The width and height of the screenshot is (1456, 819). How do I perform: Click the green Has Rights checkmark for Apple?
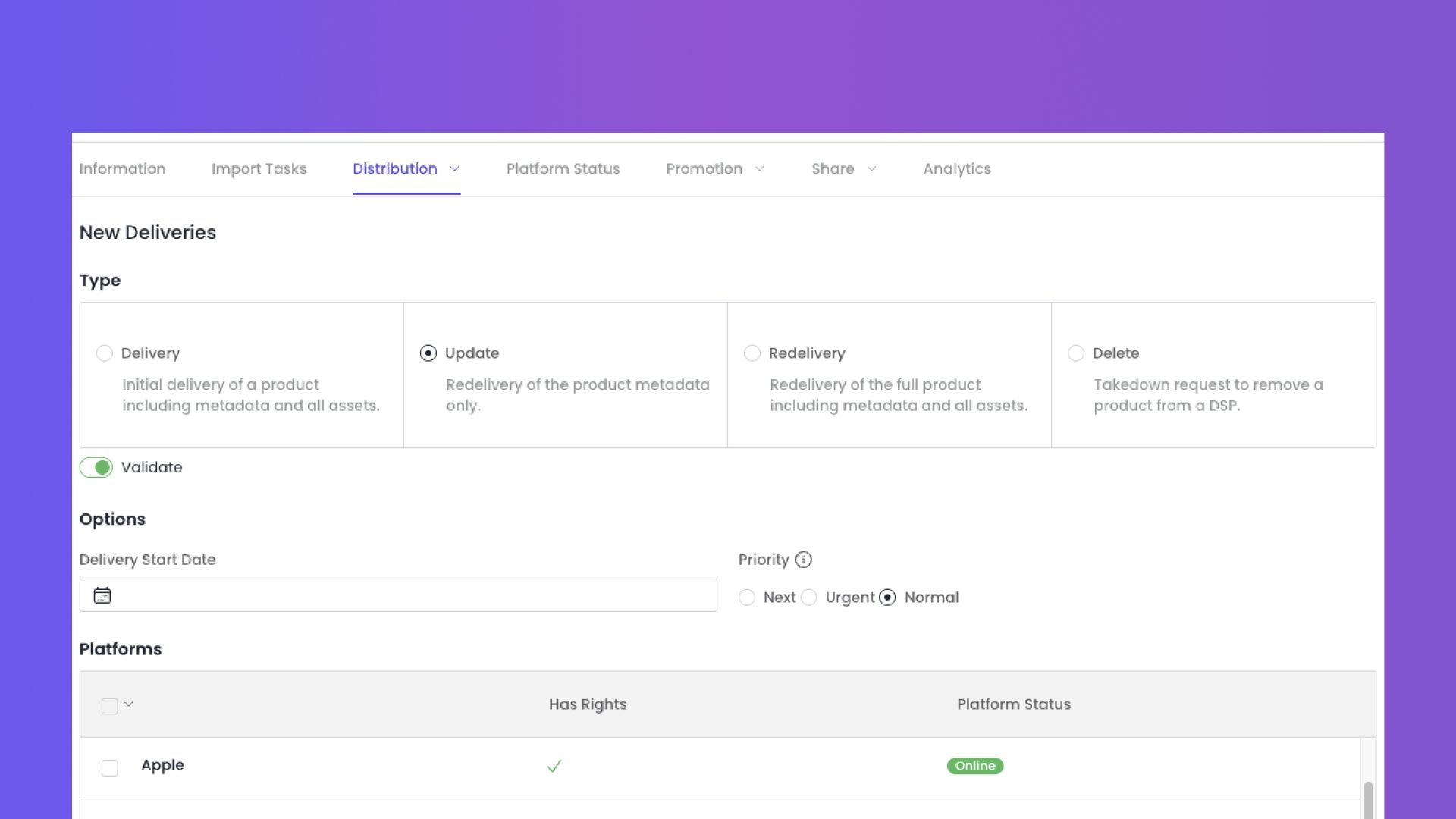coord(554,766)
